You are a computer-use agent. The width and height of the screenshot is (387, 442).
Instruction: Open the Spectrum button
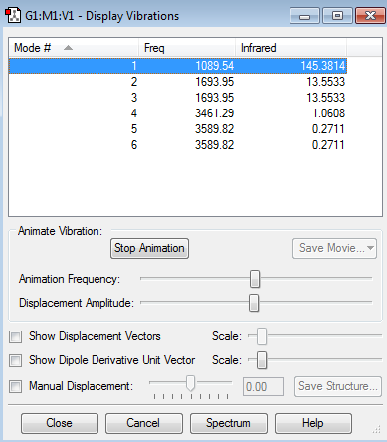click(229, 423)
